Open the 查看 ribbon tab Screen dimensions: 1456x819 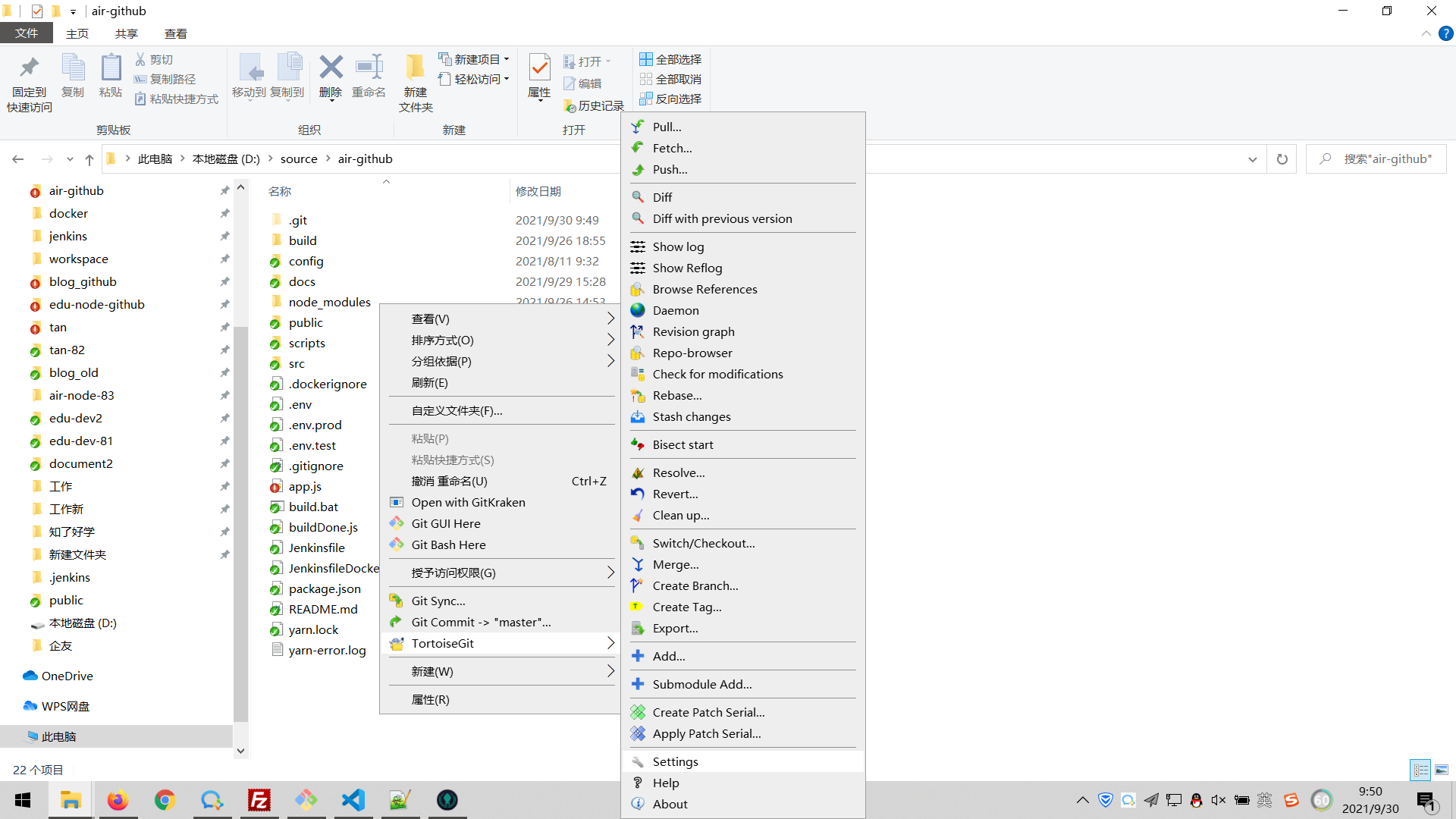(x=175, y=33)
